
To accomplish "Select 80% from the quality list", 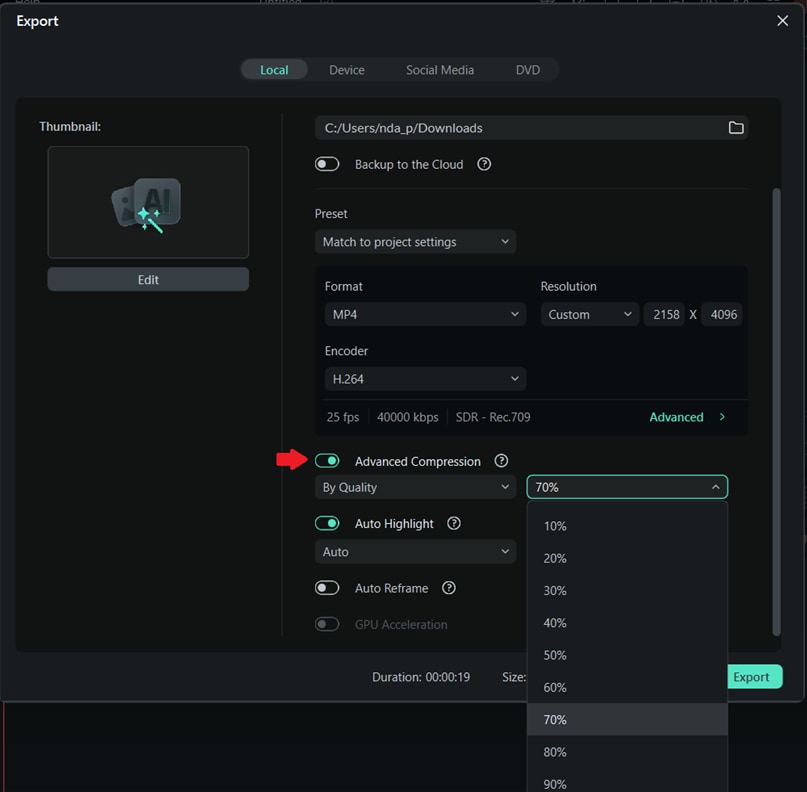I will coord(627,752).
